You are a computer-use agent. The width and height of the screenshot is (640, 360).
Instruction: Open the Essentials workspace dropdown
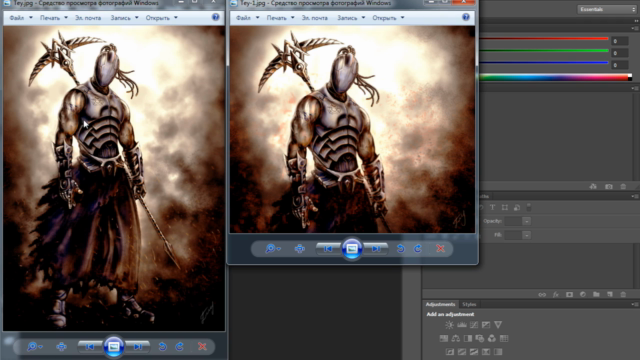[607, 9]
